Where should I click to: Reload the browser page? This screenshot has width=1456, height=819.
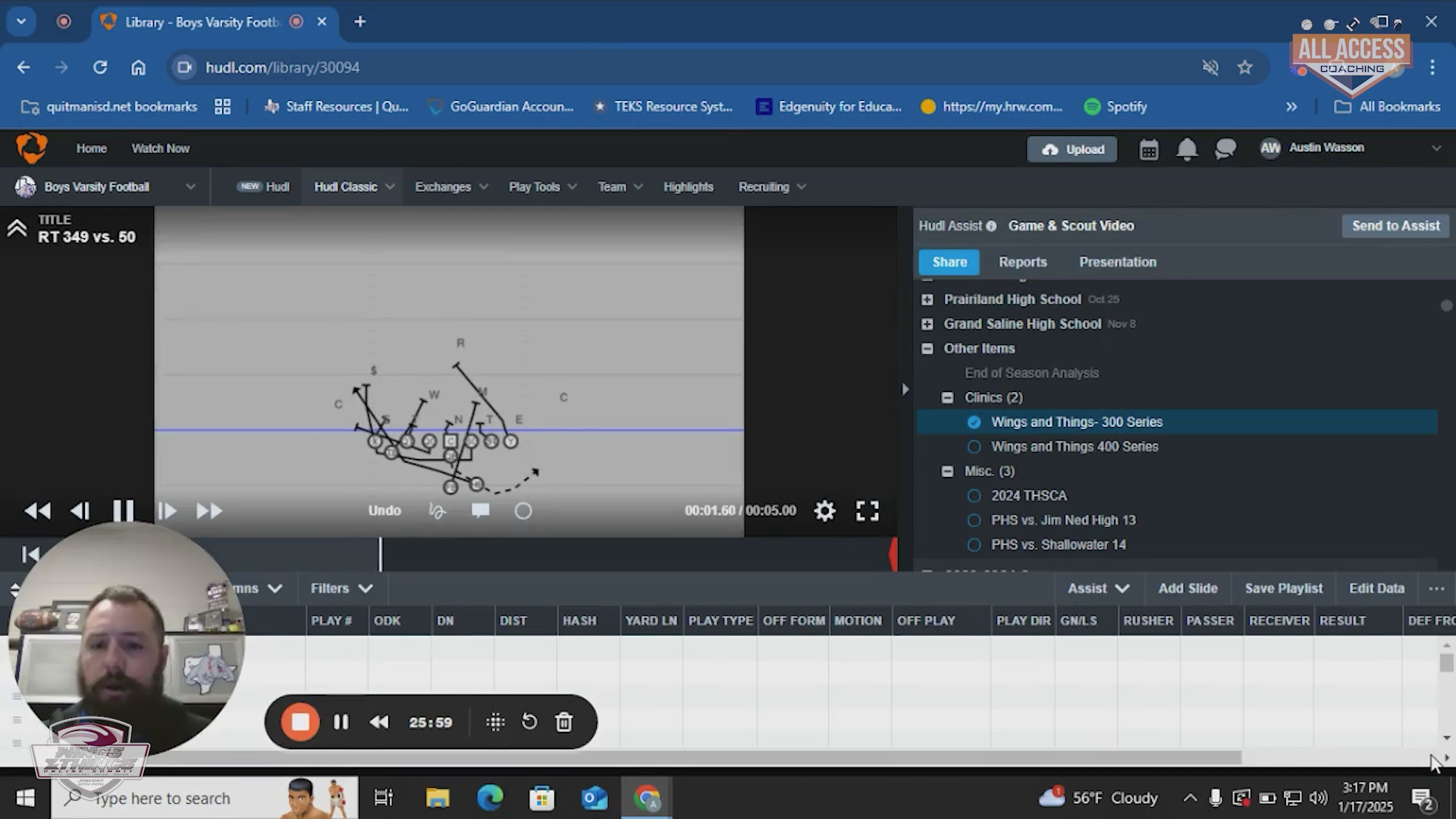pos(100,67)
